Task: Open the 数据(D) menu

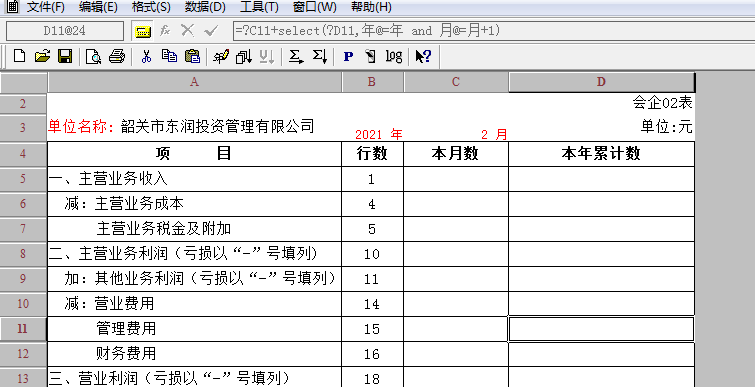Action: click(205, 7)
